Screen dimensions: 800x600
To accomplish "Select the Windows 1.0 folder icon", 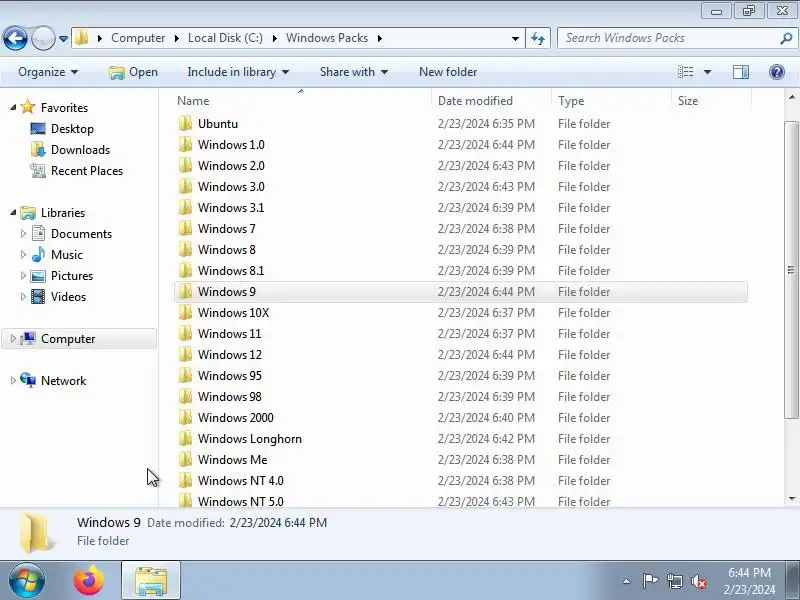I will pyautogui.click(x=186, y=144).
